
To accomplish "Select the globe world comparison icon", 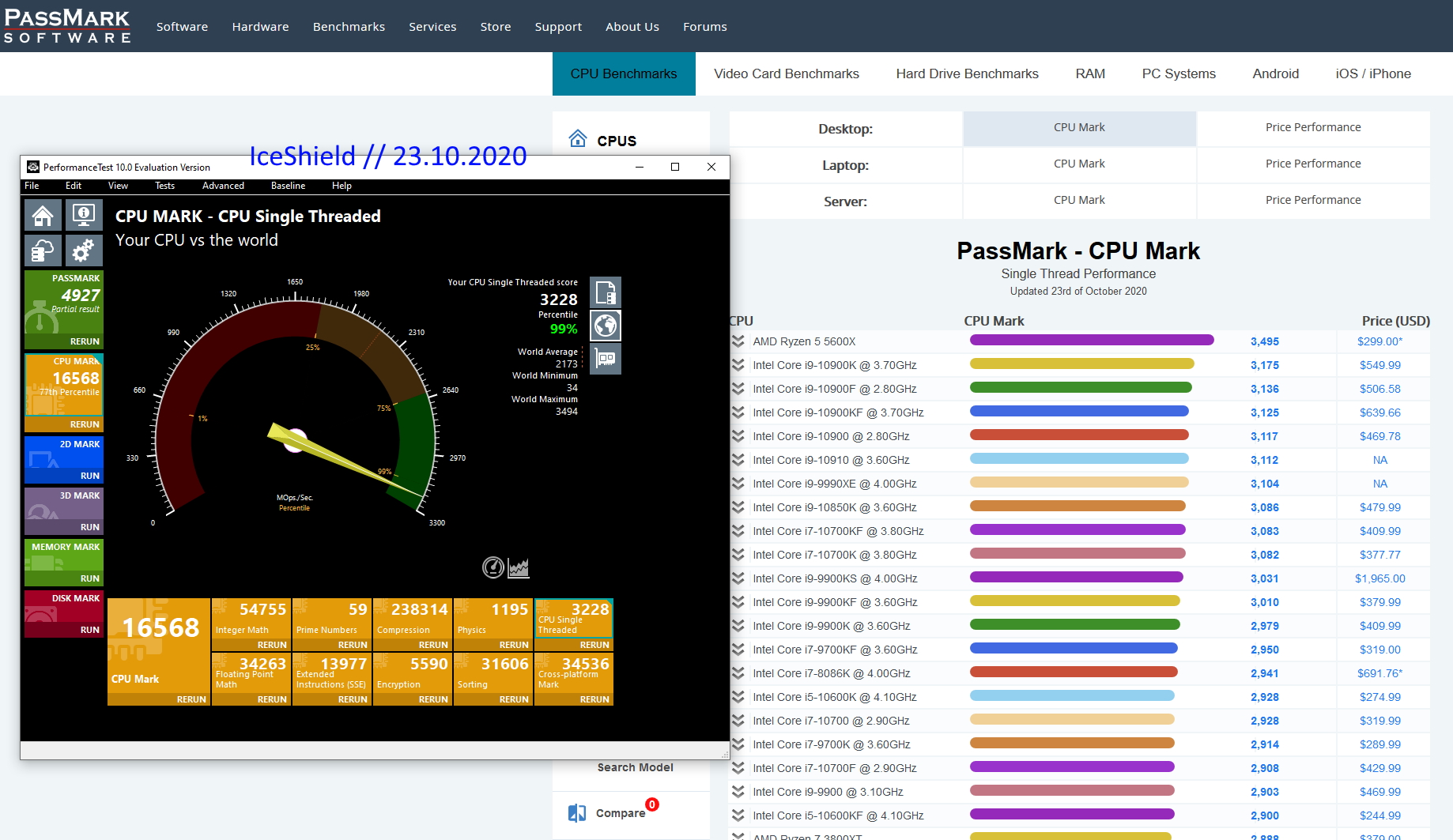I will (x=606, y=326).
